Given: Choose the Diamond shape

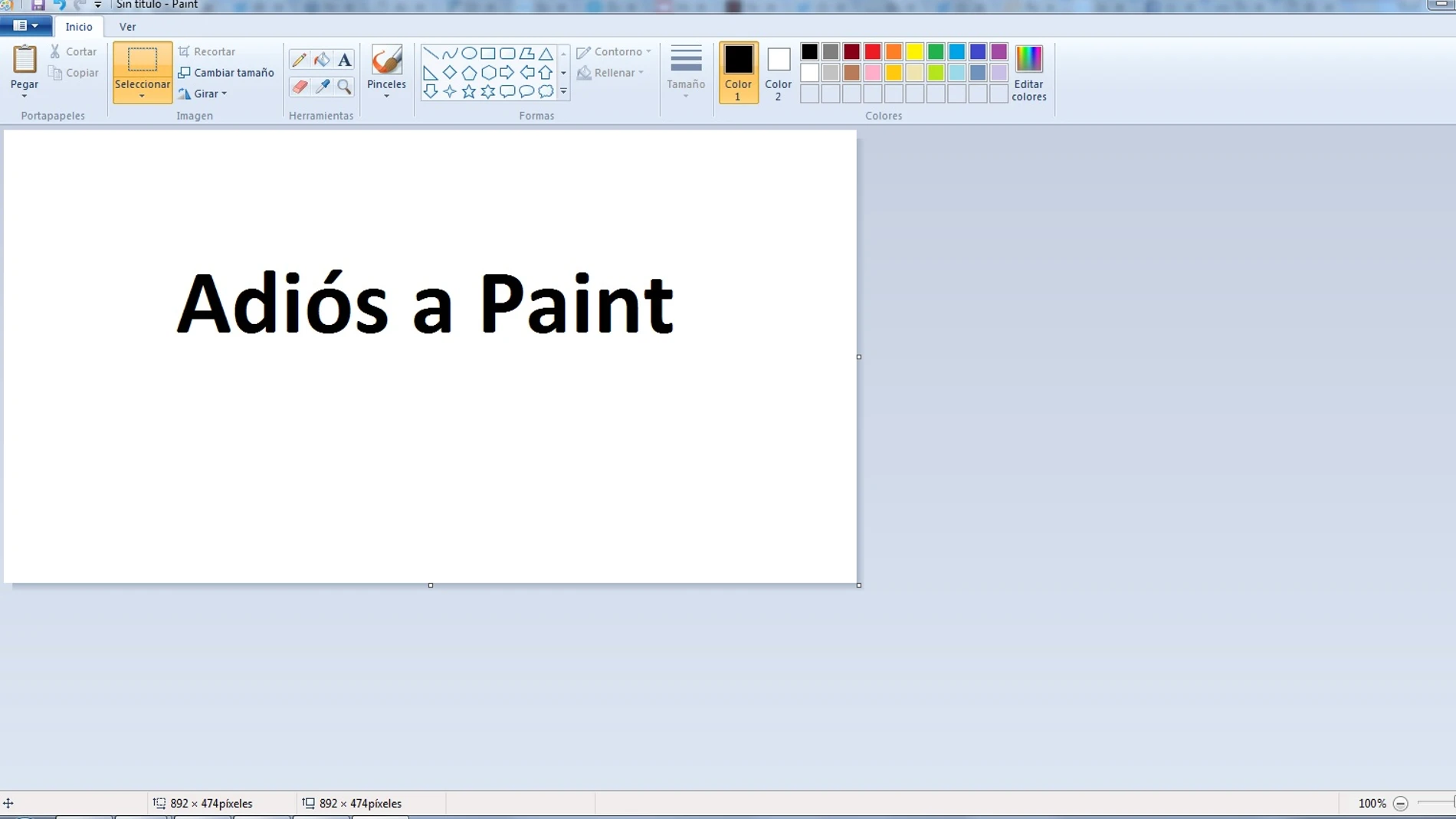Looking at the screenshot, I should pos(450,73).
